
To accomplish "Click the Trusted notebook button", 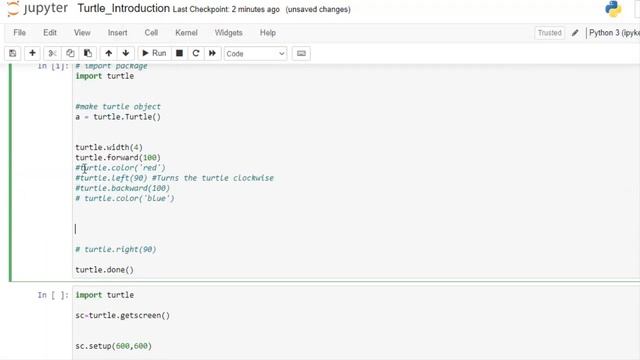I will pos(549,33).
